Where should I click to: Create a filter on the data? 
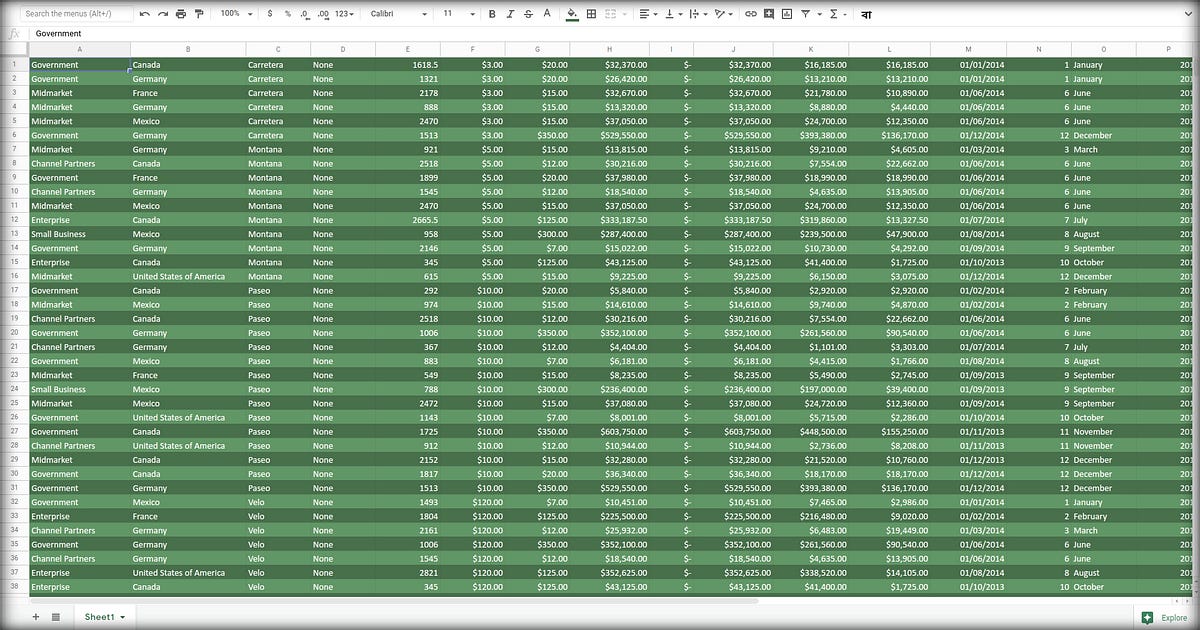(806, 14)
